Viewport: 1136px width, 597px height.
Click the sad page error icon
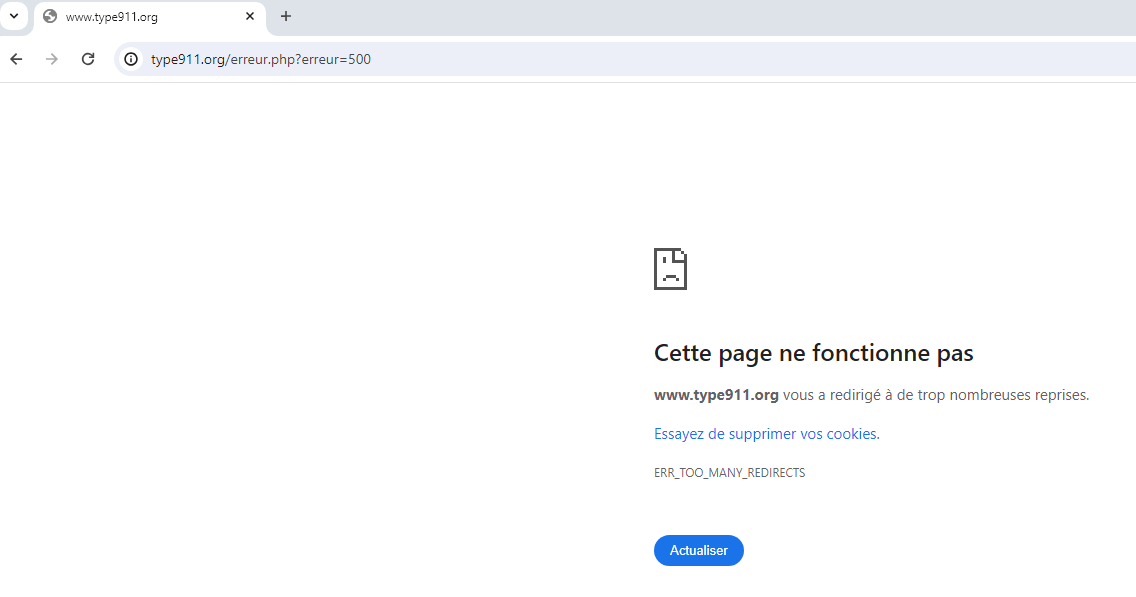670,269
